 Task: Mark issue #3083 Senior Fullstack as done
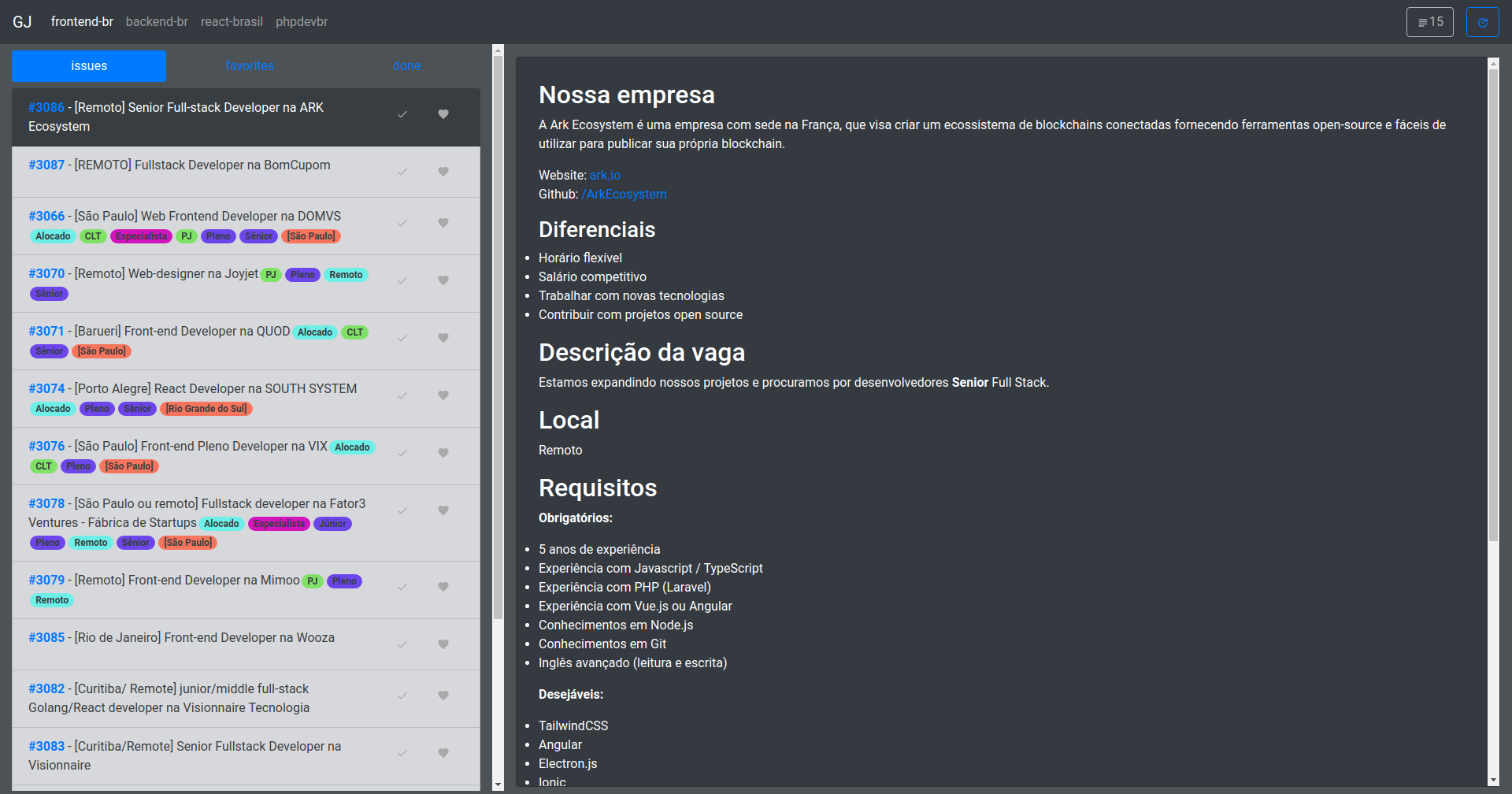pos(402,753)
